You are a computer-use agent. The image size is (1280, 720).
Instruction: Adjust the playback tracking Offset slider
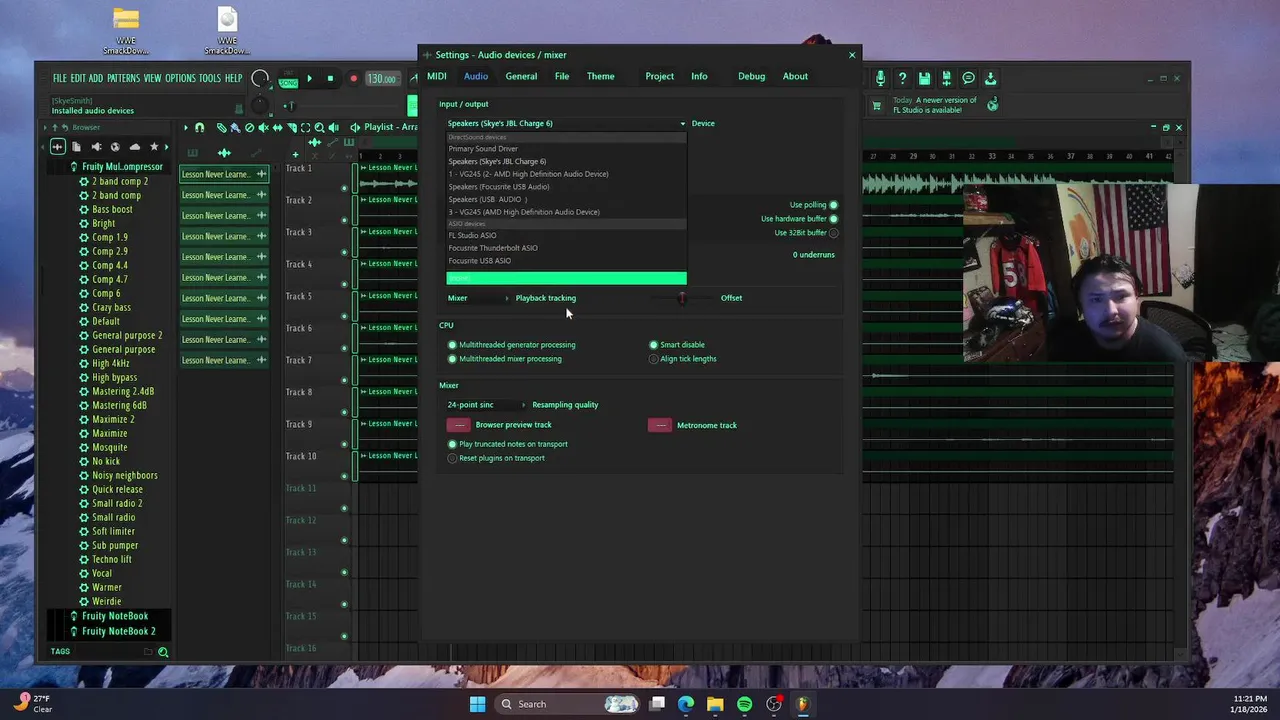tap(682, 298)
